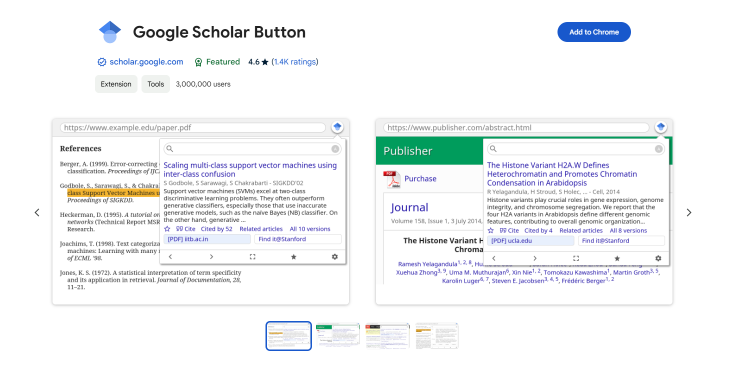
Task: Open the 1.4K ratings link
Action: tap(295, 62)
